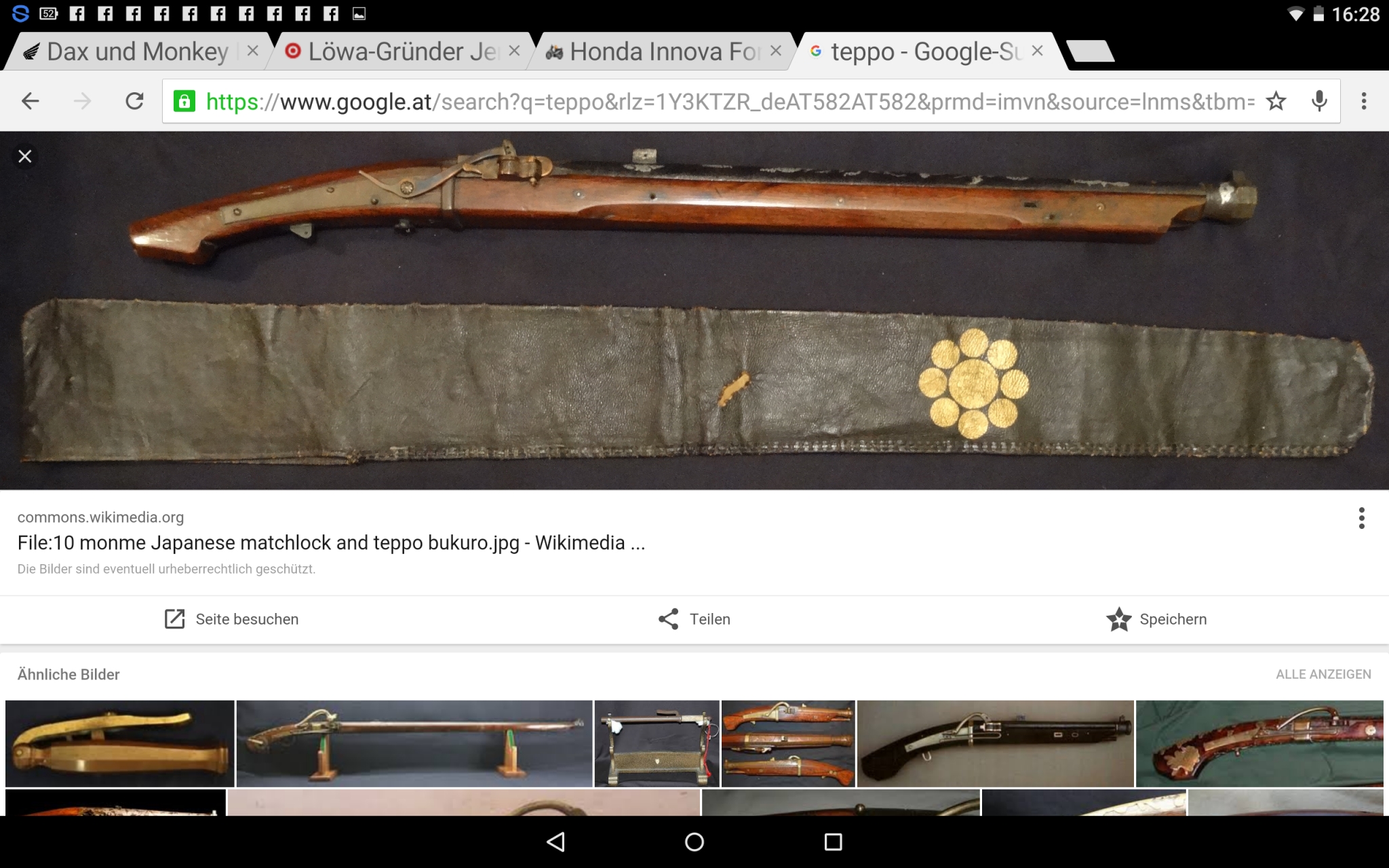This screenshot has width=1389, height=868.
Task: Switch to the Honda Innova tab
Action: click(661, 52)
